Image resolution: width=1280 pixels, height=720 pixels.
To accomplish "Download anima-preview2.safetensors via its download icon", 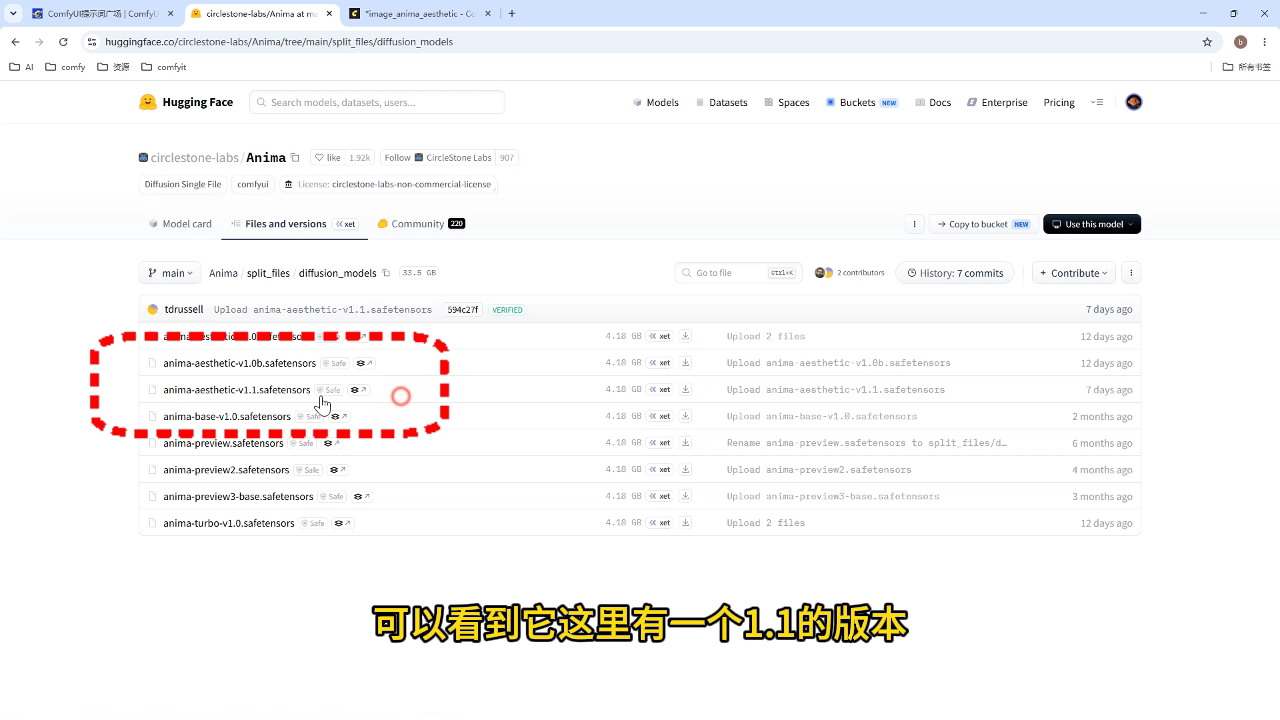I will coord(686,469).
